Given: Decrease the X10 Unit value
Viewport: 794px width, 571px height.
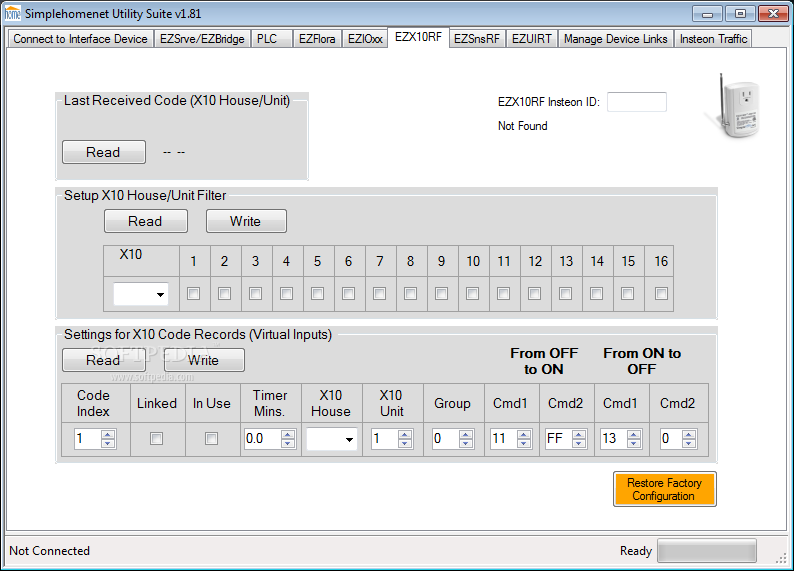Looking at the screenshot, I should point(405,443).
